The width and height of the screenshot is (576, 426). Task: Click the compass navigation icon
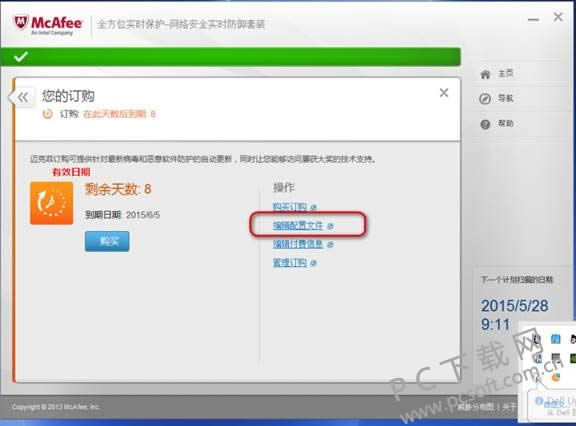[485, 99]
